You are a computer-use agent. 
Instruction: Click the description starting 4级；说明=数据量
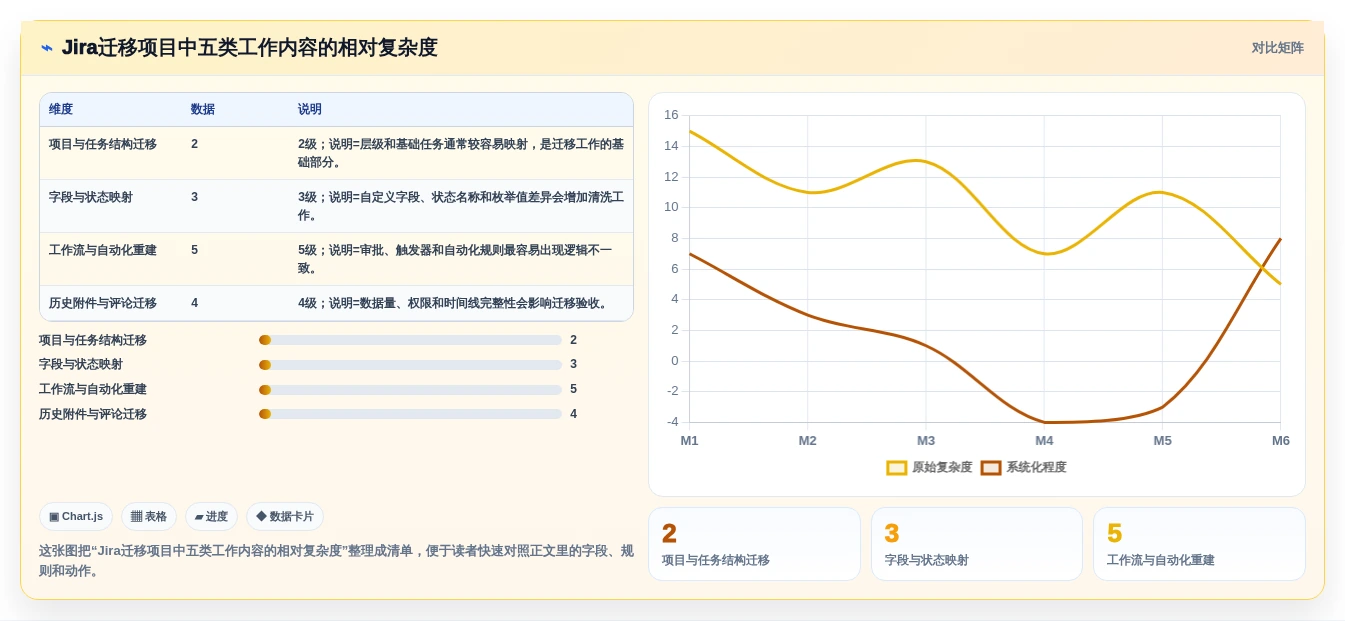tap(453, 303)
